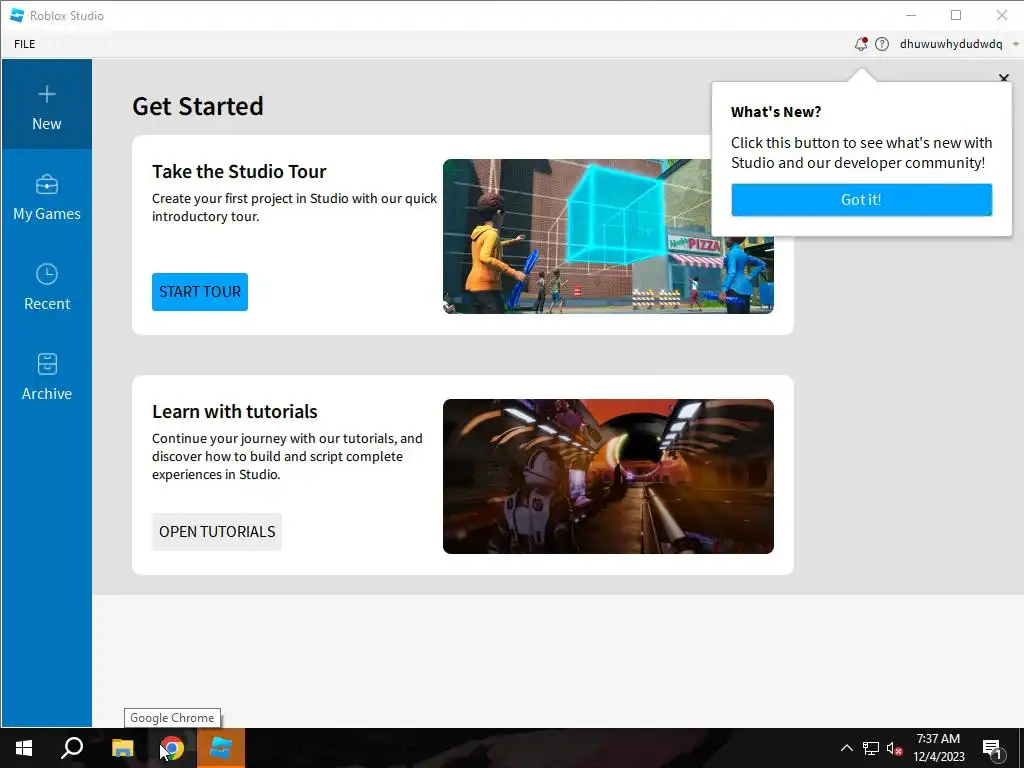Click the Got it! button
Image resolution: width=1024 pixels, height=768 pixels.
click(861, 199)
